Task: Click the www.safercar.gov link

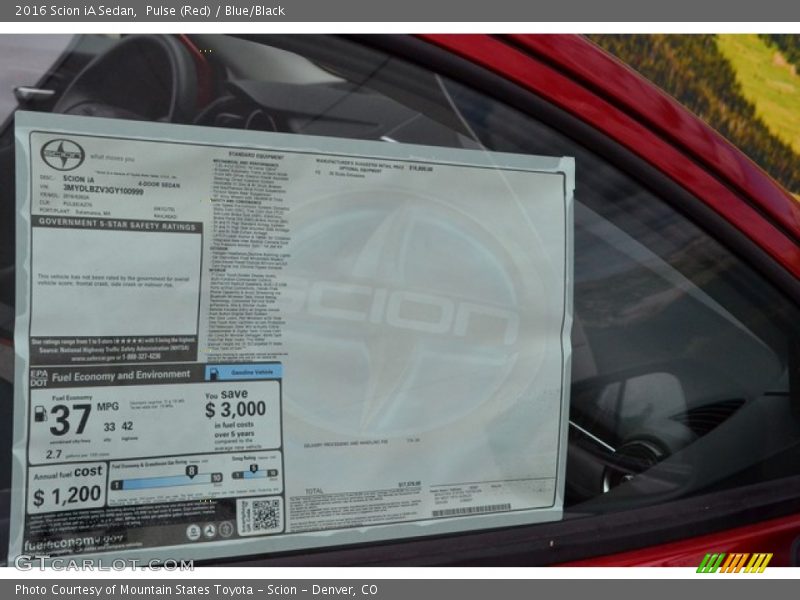Action: tap(78, 356)
